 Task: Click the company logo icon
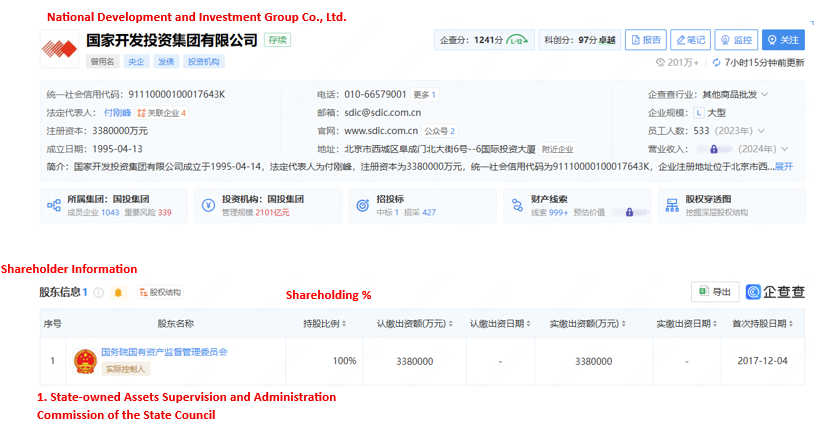click(x=59, y=47)
